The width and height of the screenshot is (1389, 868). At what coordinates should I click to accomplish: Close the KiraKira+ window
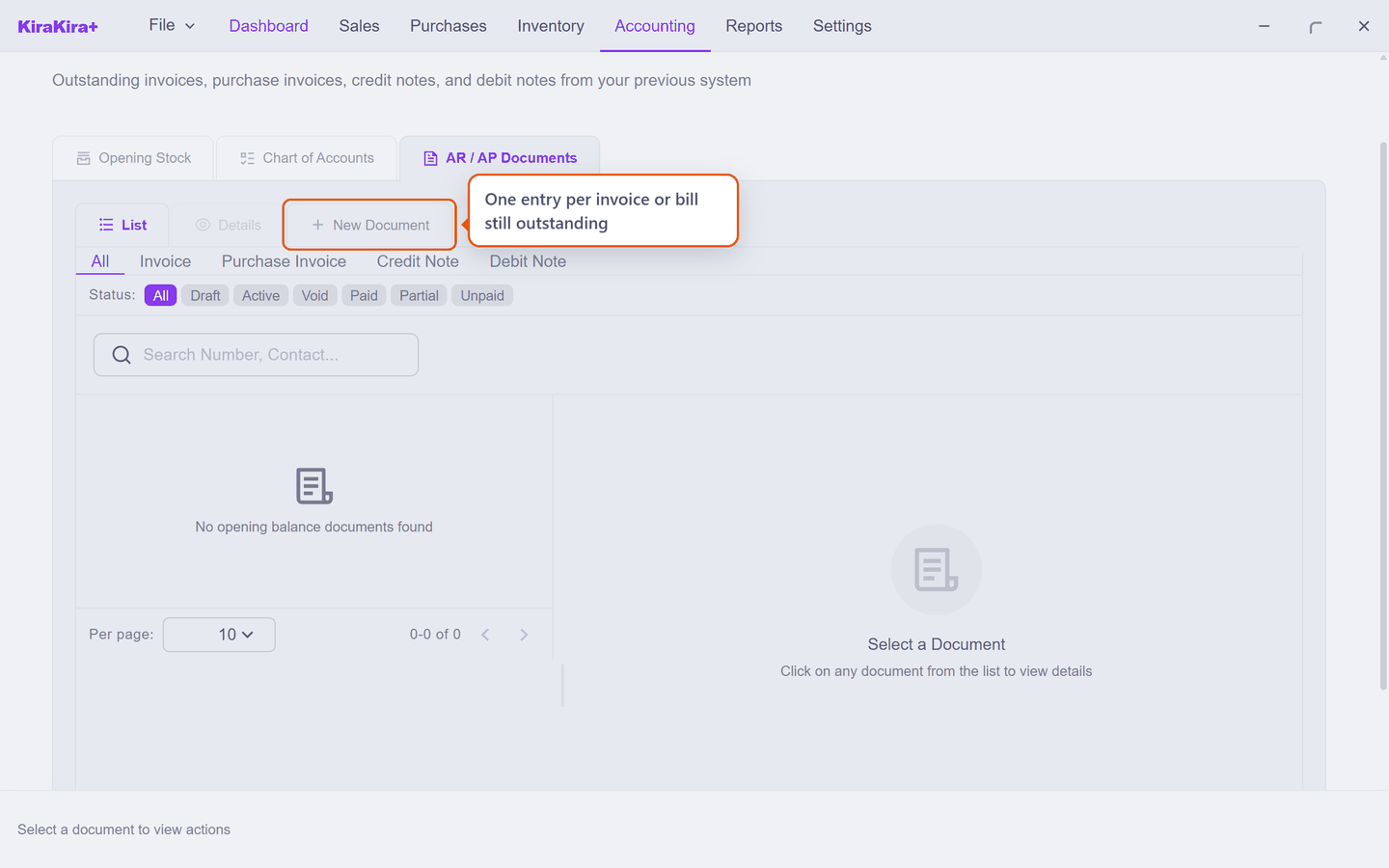coord(1364,26)
